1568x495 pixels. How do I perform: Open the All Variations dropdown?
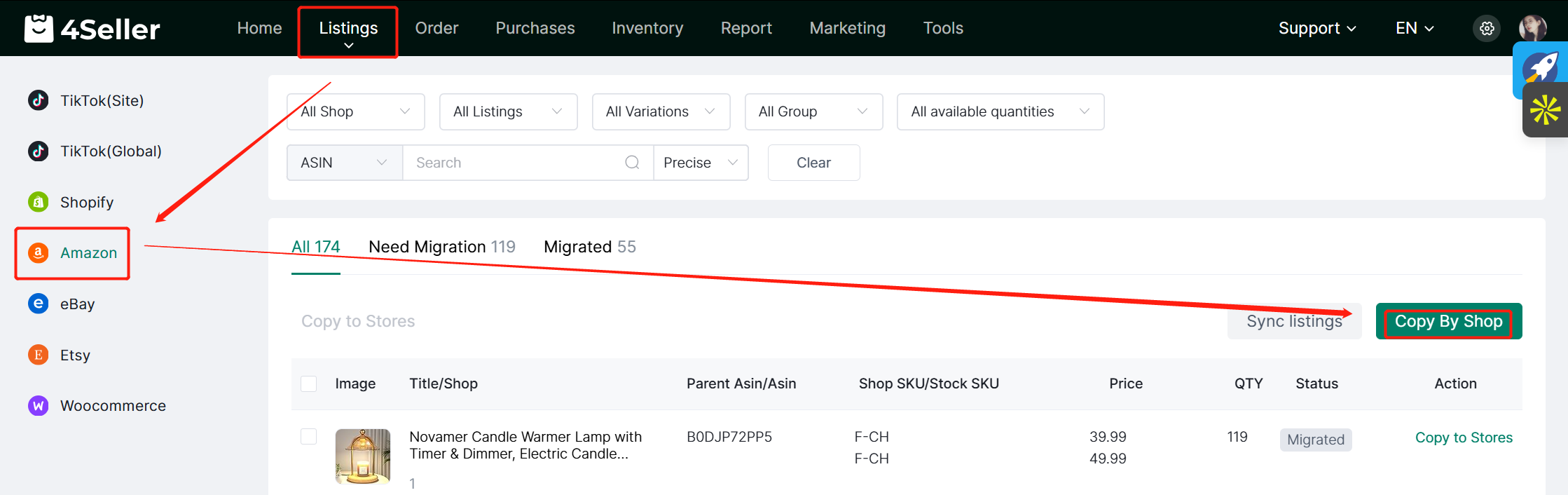click(x=661, y=111)
